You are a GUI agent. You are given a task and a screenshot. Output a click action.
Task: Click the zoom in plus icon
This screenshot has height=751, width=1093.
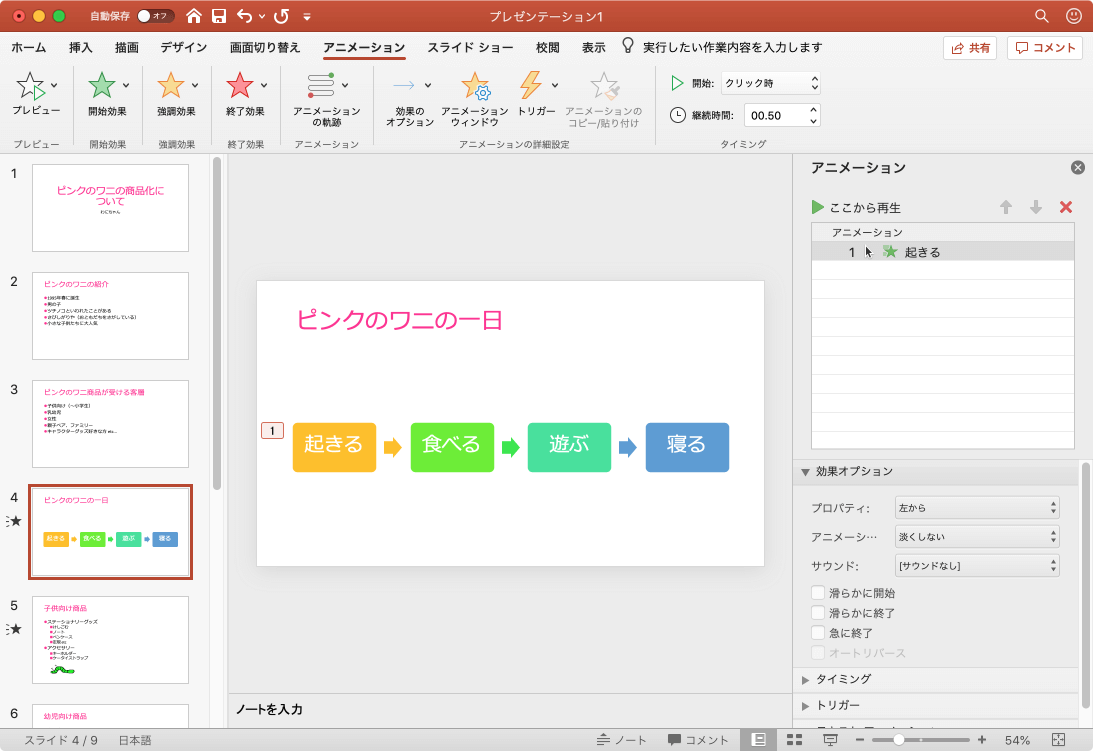click(x=982, y=740)
